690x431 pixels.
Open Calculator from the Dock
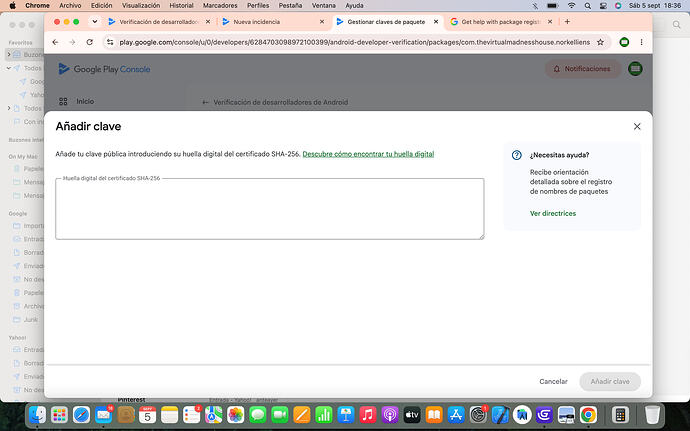point(620,415)
